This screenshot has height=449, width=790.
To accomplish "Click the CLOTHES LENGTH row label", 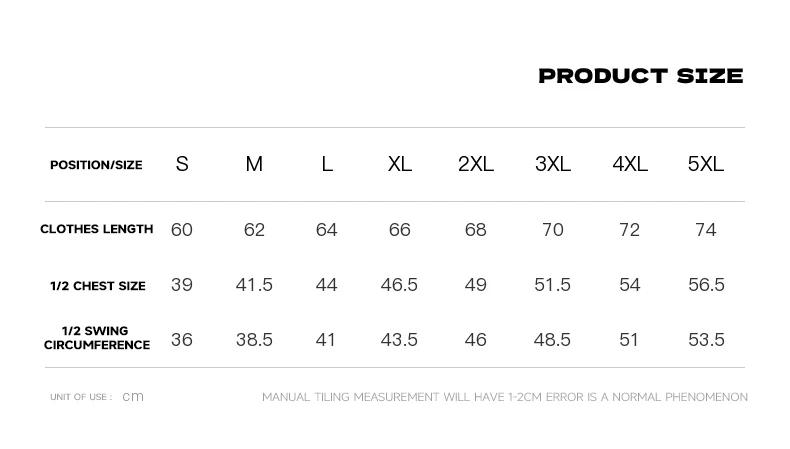I will (96, 229).
